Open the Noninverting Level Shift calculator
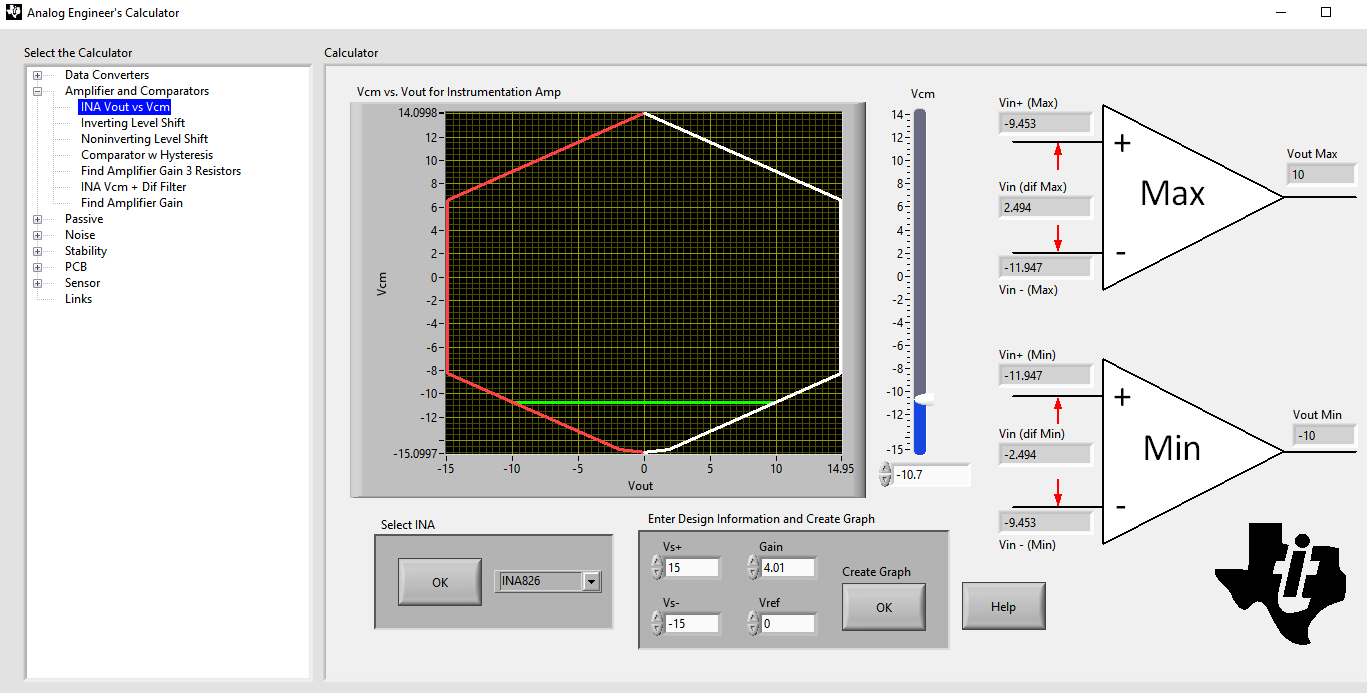The image size is (1367, 693). (144, 138)
